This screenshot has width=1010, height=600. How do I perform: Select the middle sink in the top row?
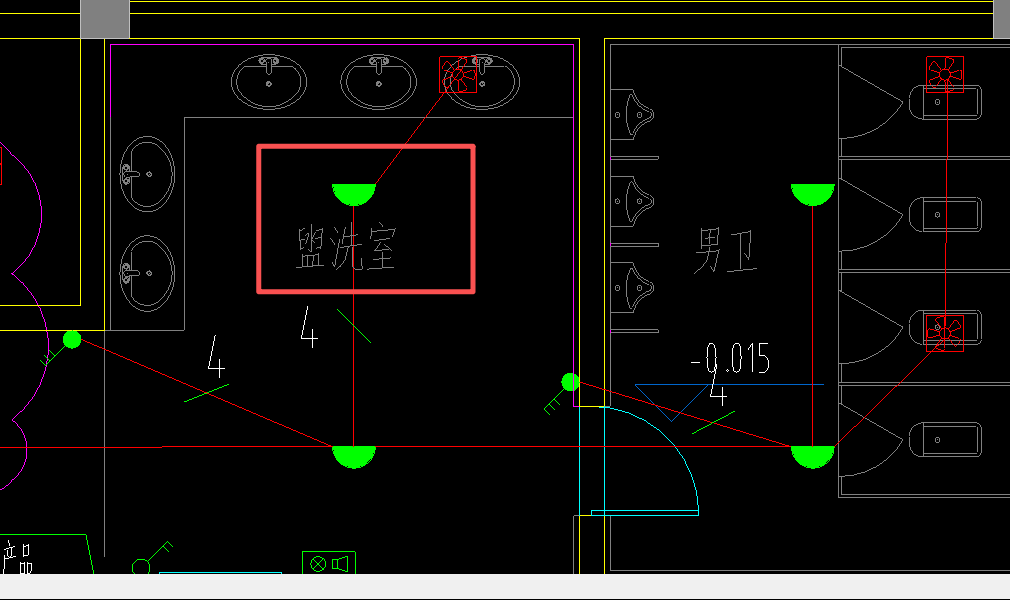(378, 82)
